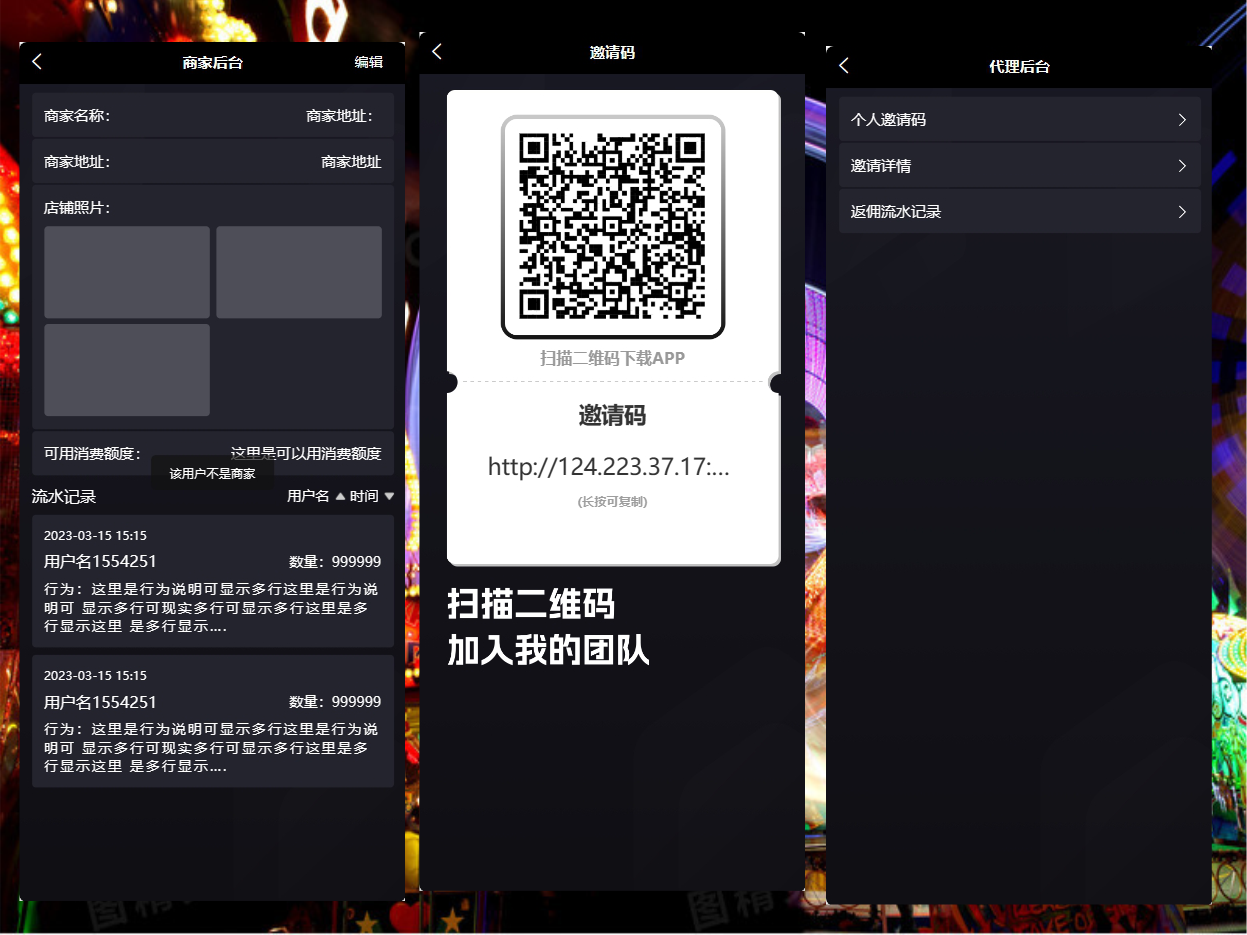Open the first 用户名1554251 record
The image size is (1247, 935).
click(x=212, y=581)
